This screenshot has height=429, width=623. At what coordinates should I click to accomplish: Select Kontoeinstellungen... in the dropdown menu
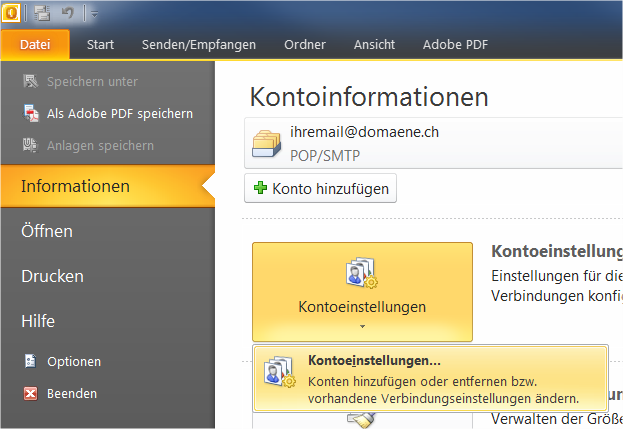(x=431, y=379)
